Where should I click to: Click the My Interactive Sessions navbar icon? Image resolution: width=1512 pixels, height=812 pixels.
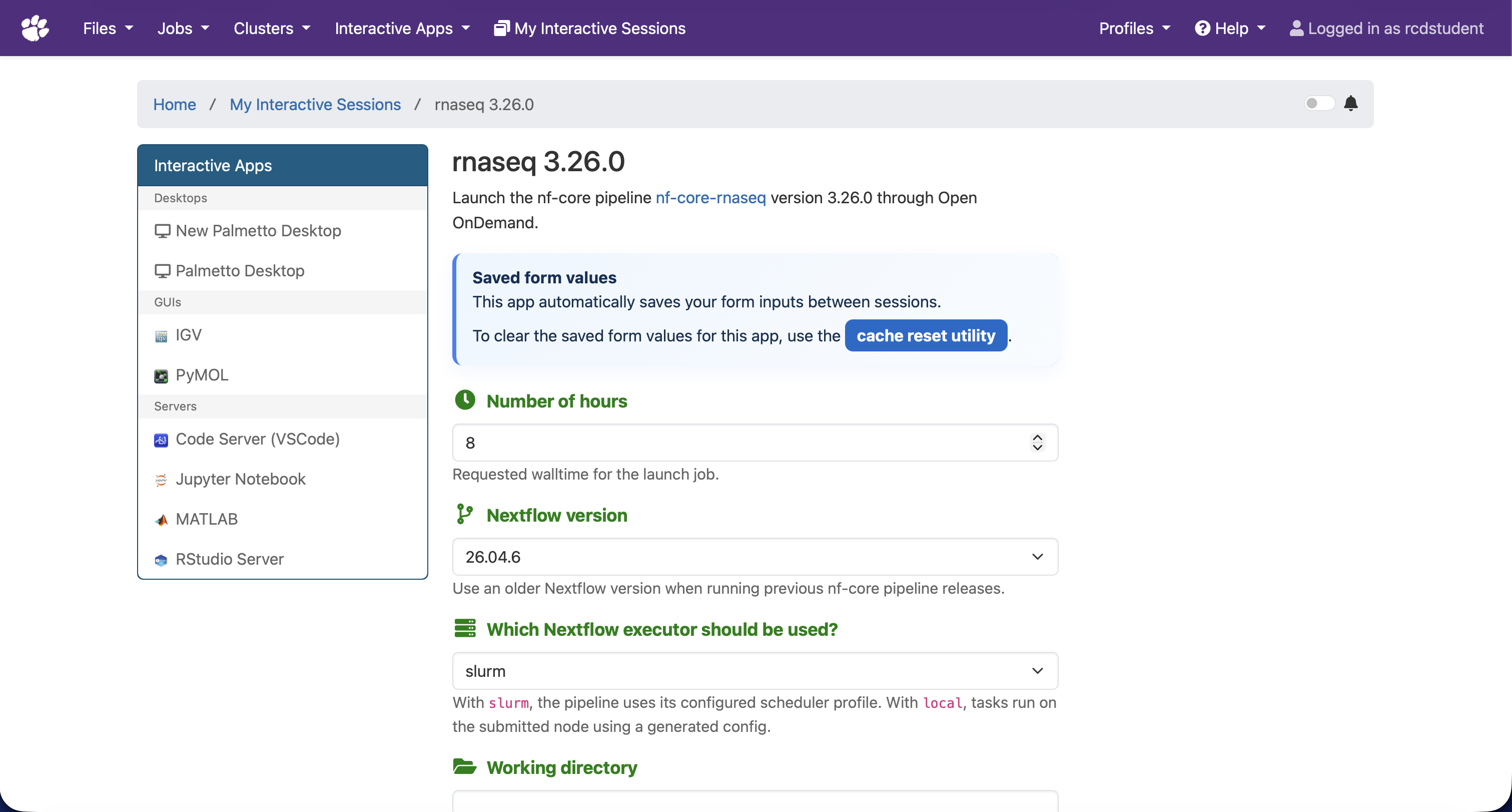[x=501, y=28]
